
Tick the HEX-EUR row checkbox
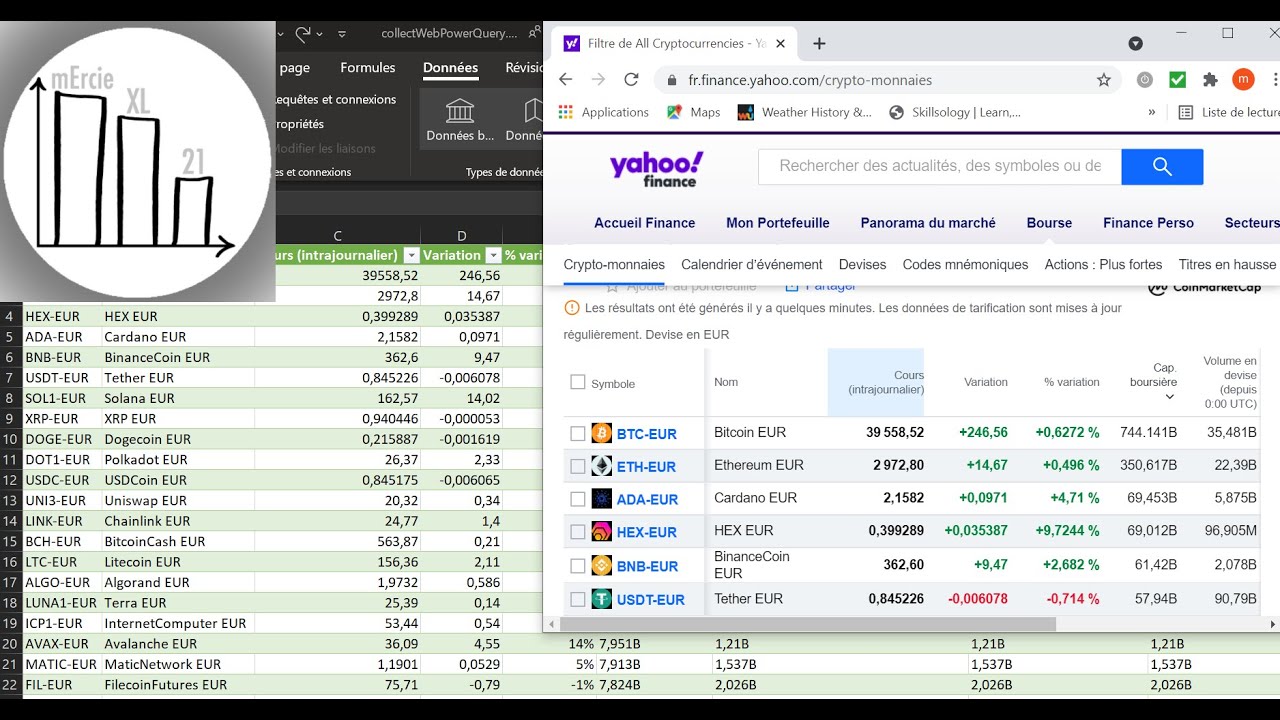click(x=578, y=532)
